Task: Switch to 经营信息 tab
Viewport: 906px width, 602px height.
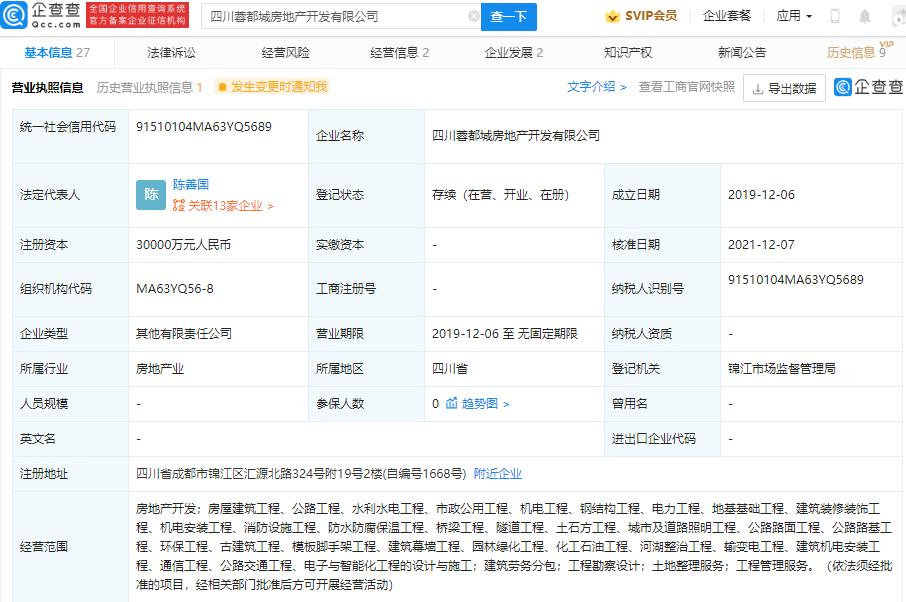Action: pos(399,53)
